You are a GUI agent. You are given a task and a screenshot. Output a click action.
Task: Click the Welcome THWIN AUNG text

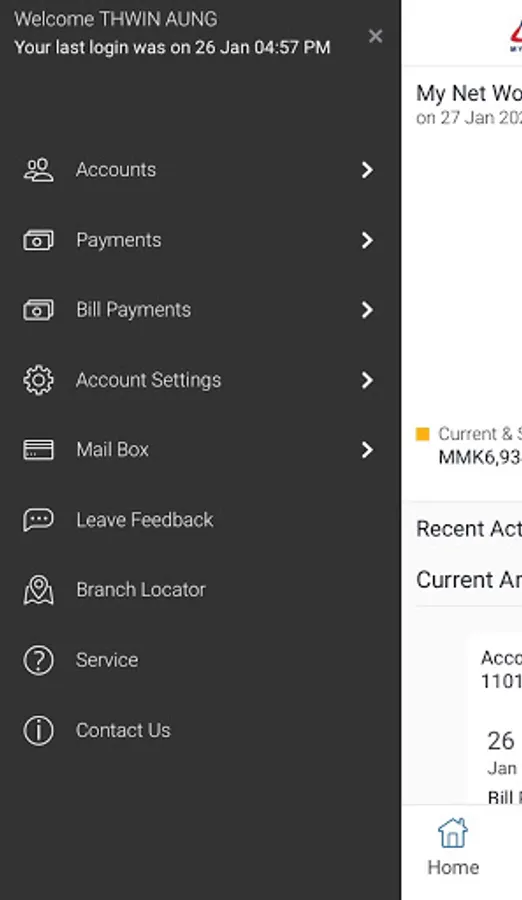click(116, 19)
